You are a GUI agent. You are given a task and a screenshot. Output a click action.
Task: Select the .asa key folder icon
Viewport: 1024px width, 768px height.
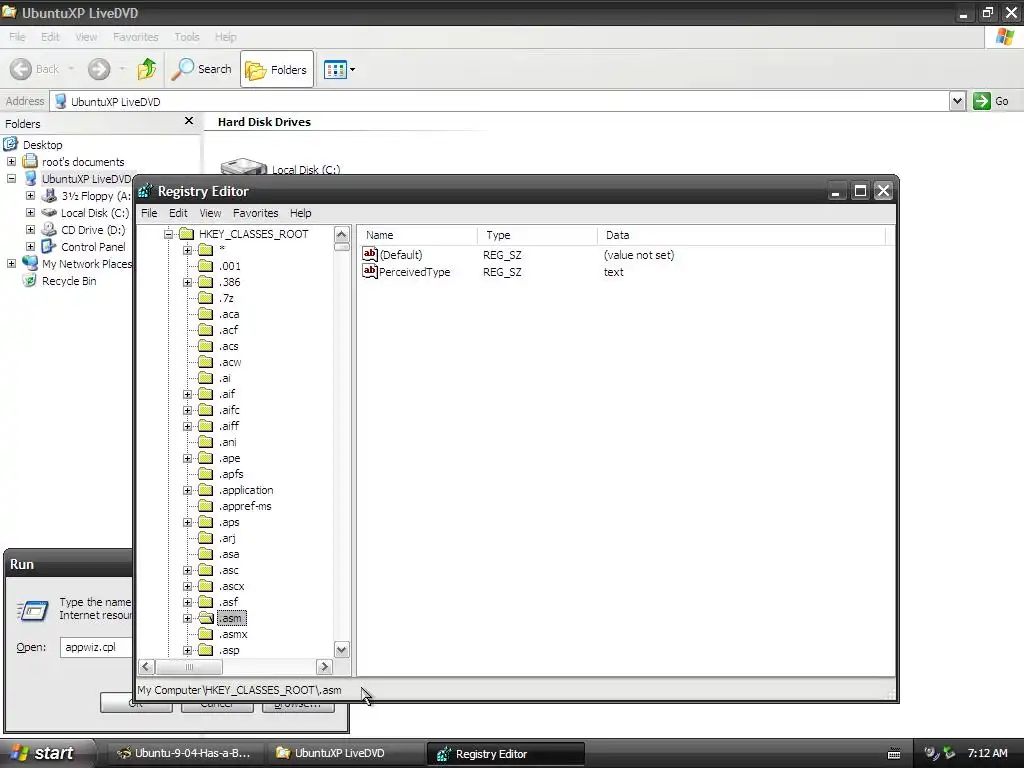pos(206,554)
